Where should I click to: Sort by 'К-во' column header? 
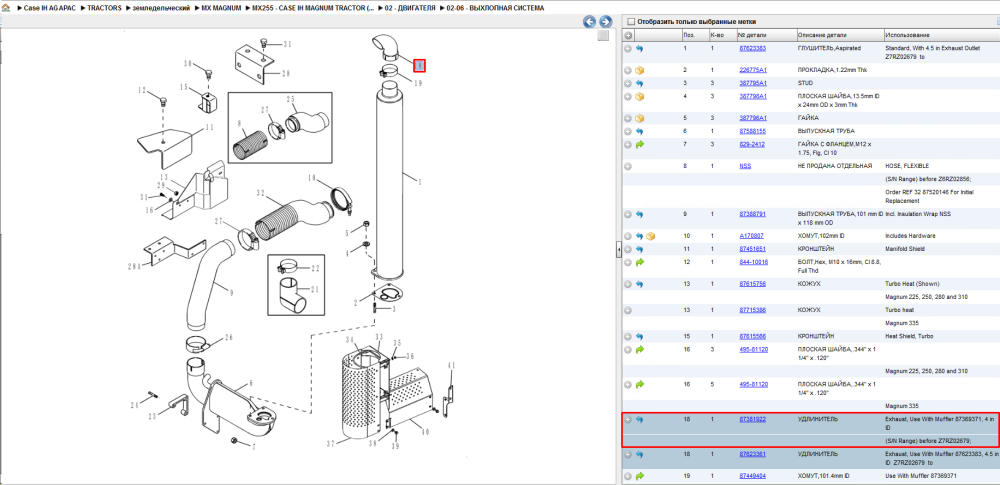click(x=722, y=35)
